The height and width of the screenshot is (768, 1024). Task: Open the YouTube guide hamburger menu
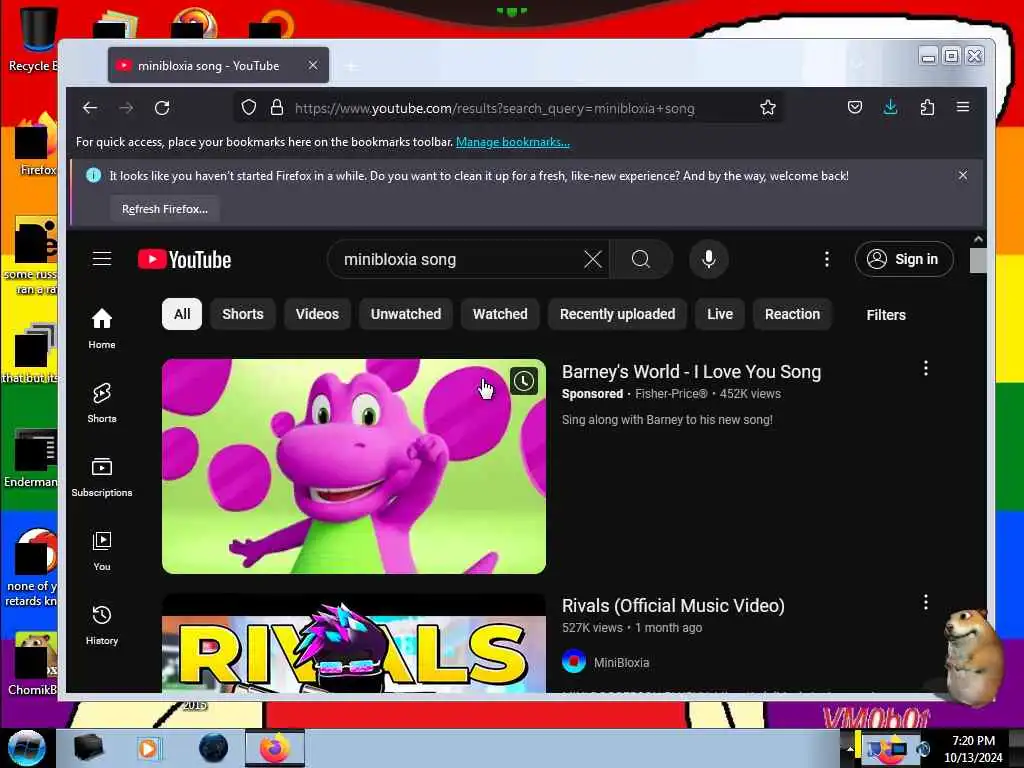pyautogui.click(x=102, y=259)
